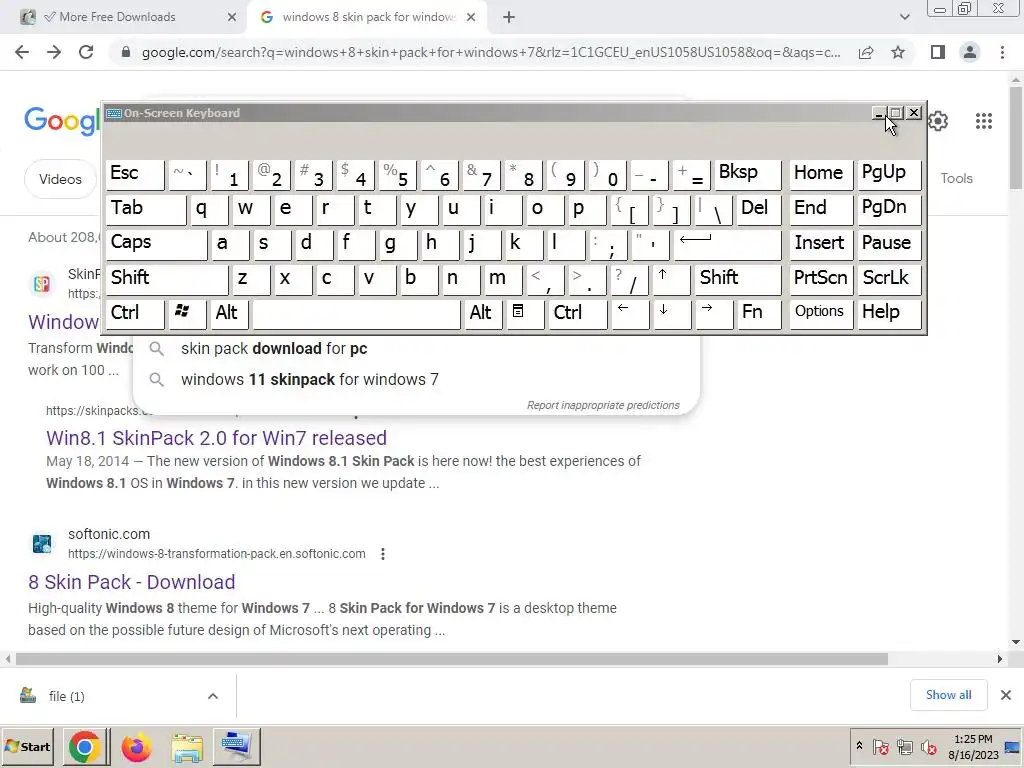Open Chrome profile avatar
The image size is (1024, 768).
970,52
